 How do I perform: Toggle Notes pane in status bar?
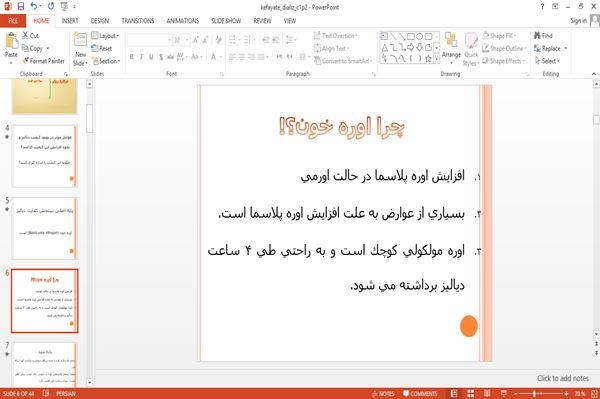[383, 394]
